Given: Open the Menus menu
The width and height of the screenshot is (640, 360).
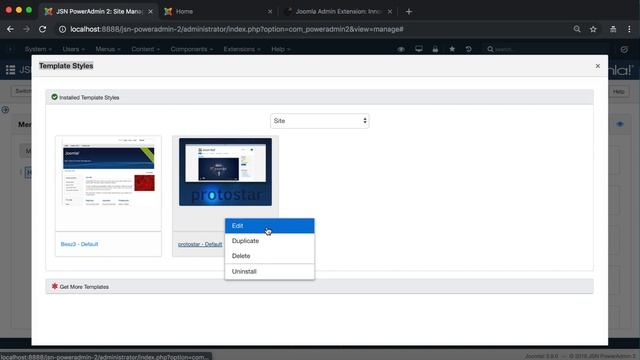Looking at the screenshot, I should click(x=108, y=49).
